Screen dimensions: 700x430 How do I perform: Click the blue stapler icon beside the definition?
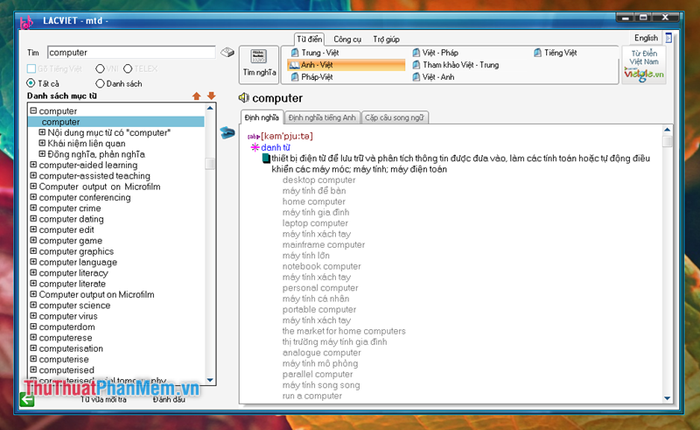tap(227, 132)
